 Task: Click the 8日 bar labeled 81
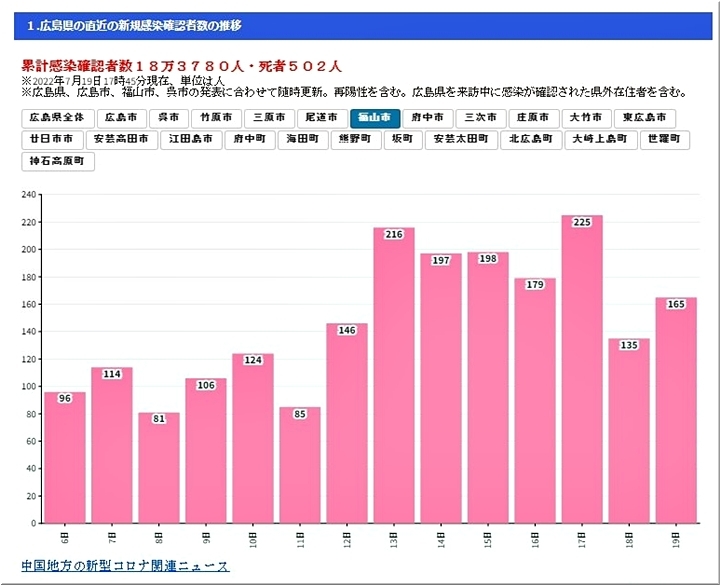click(159, 468)
